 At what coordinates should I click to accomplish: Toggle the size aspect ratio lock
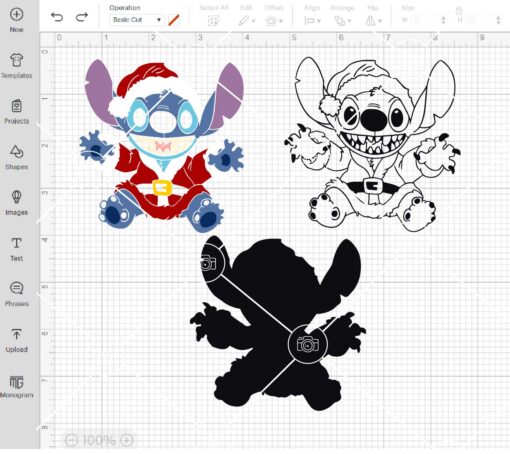[459, 11]
